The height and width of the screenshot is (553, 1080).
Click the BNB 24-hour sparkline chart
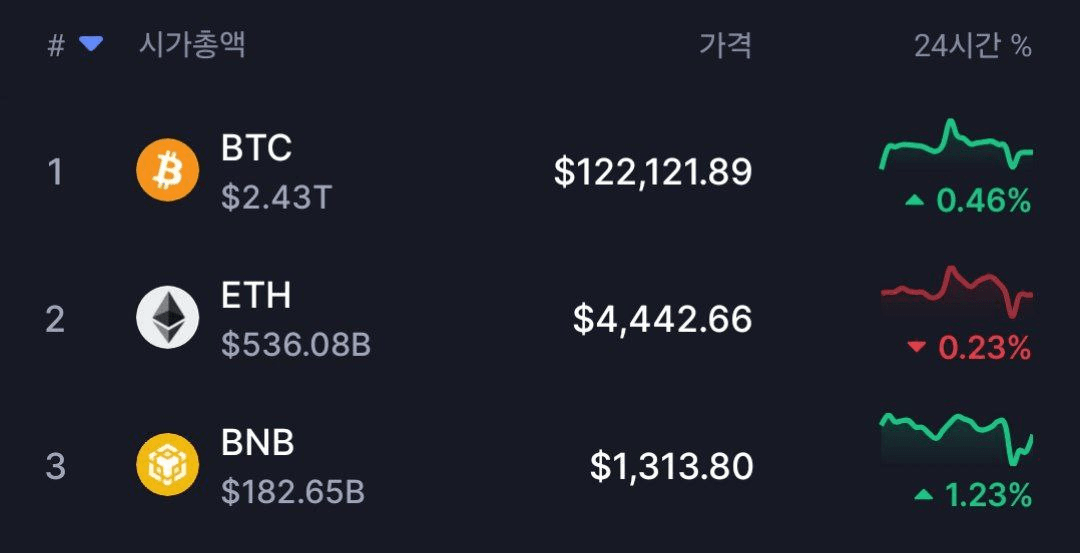(956, 436)
